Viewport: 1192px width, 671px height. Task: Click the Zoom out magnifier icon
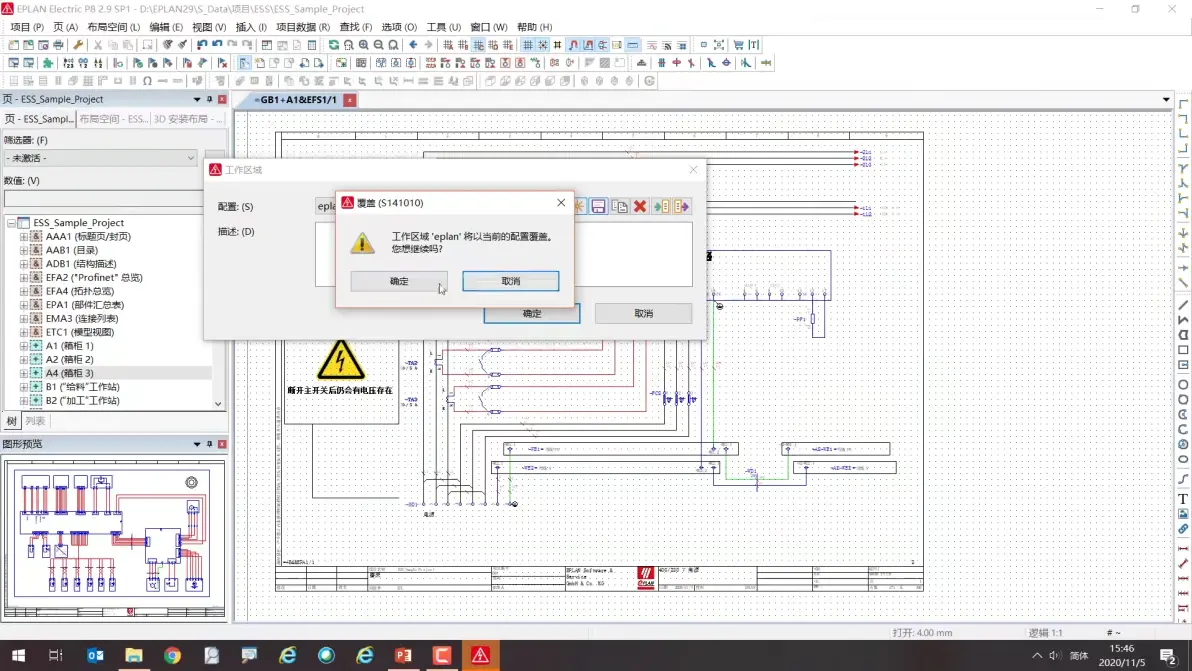click(x=379, y=45)
